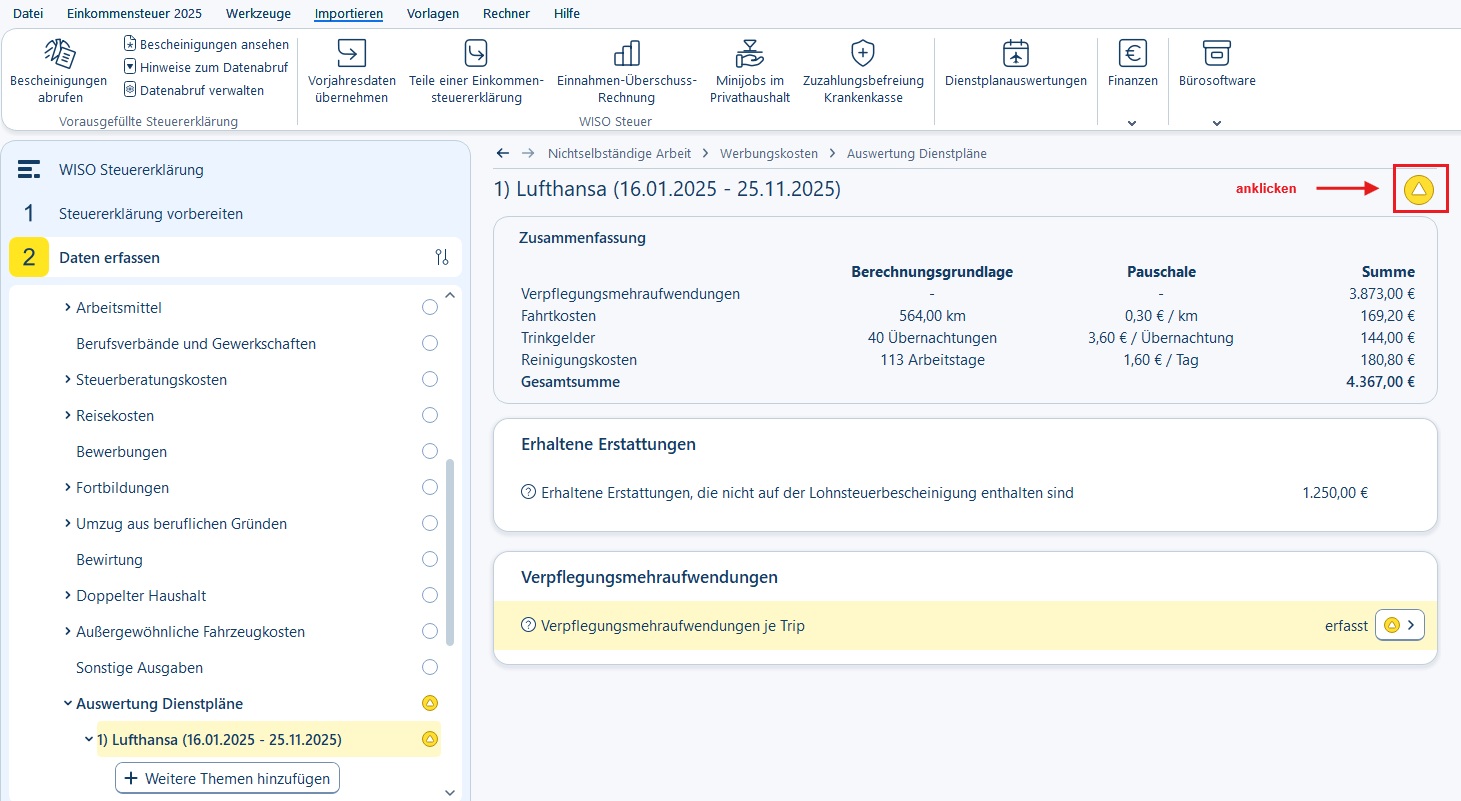The height and width of the screenshot is (801, 1461).
Task: Toggle status circle for Fortbildungen
Action: point(430,487)
